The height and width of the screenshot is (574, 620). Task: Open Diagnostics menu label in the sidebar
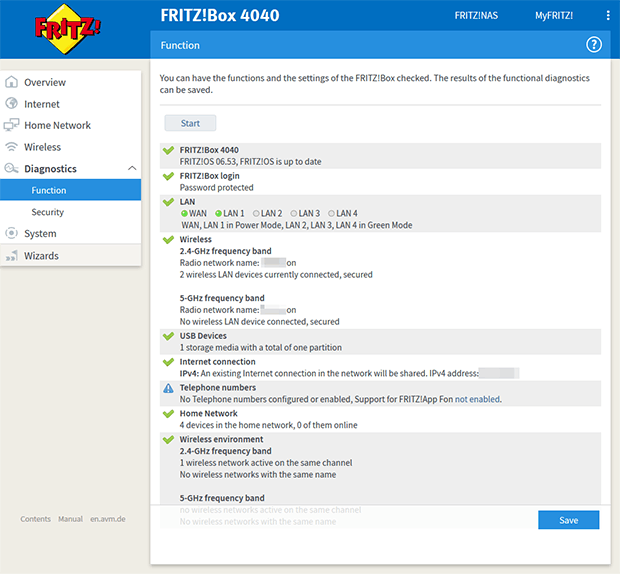[x=50, y=169]
